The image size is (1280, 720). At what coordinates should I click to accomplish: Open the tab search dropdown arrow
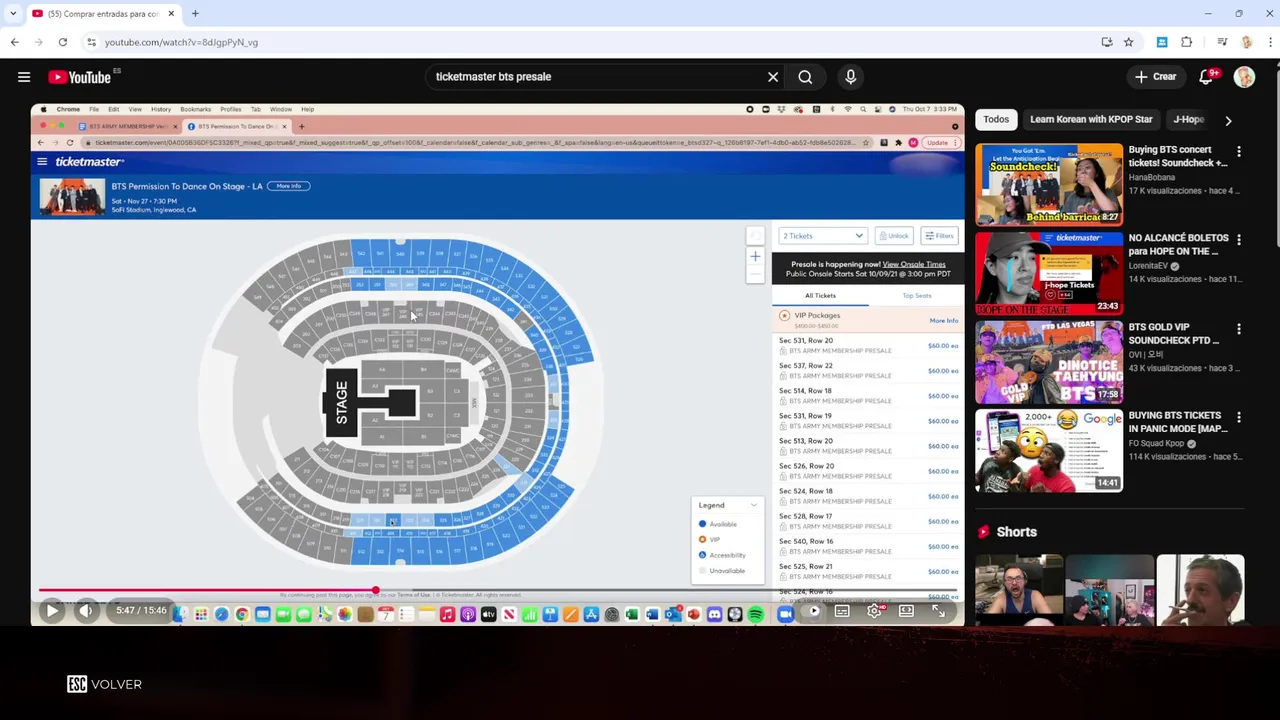click(13, 14)
